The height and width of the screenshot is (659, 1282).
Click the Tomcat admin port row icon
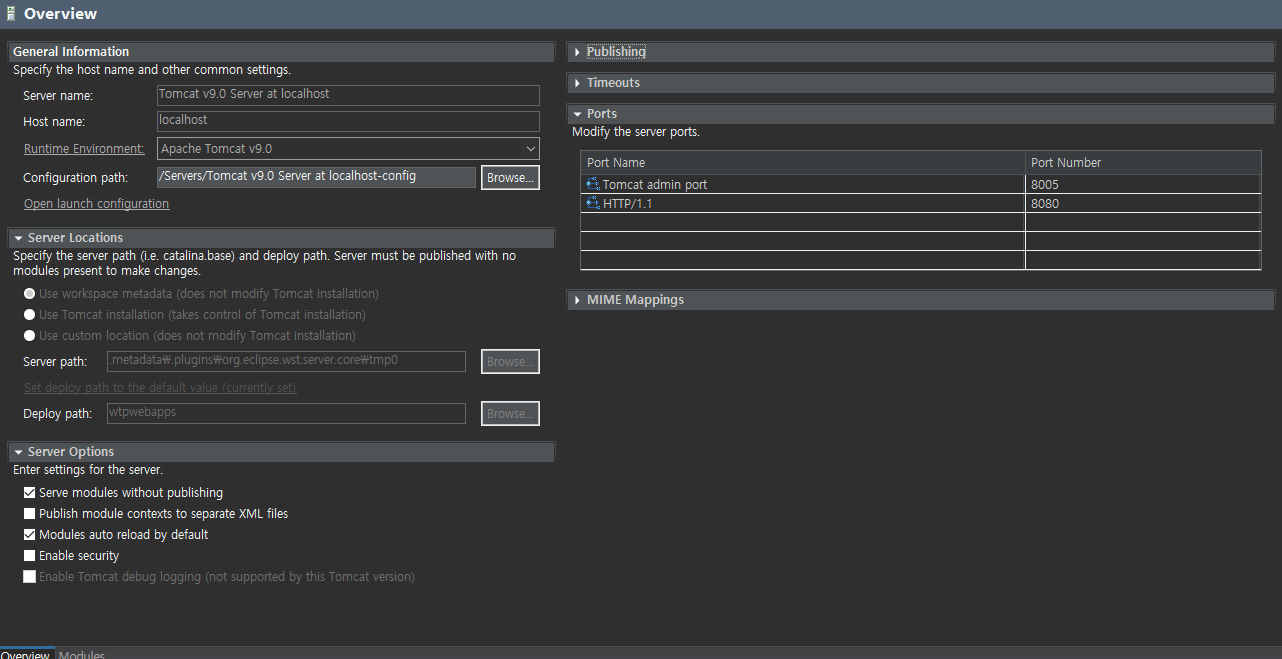(593, 185)
